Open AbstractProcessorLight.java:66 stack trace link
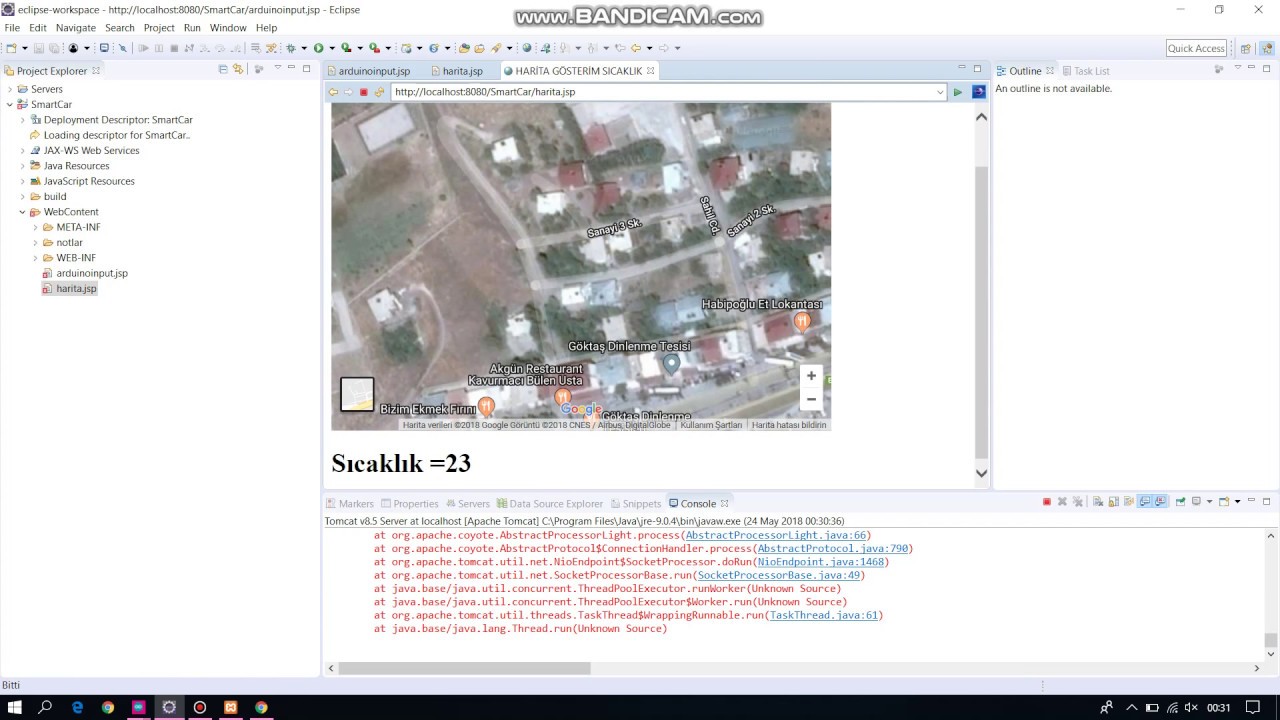1280x720 pixels. pos(776,536)
